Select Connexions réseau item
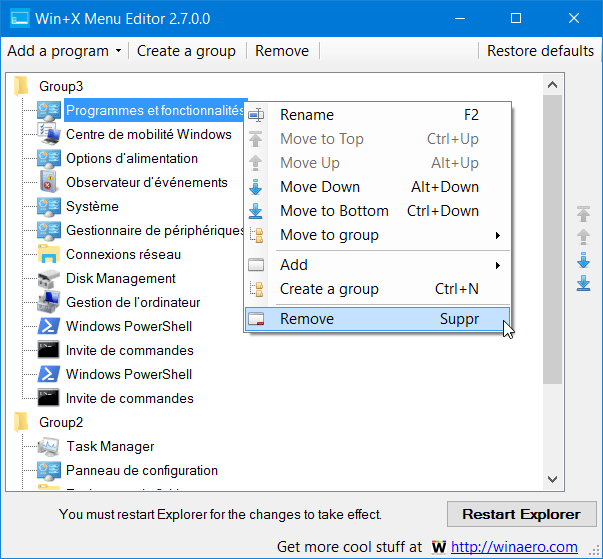The width and height of the screenshot is (603, 559). coord(123,254)
